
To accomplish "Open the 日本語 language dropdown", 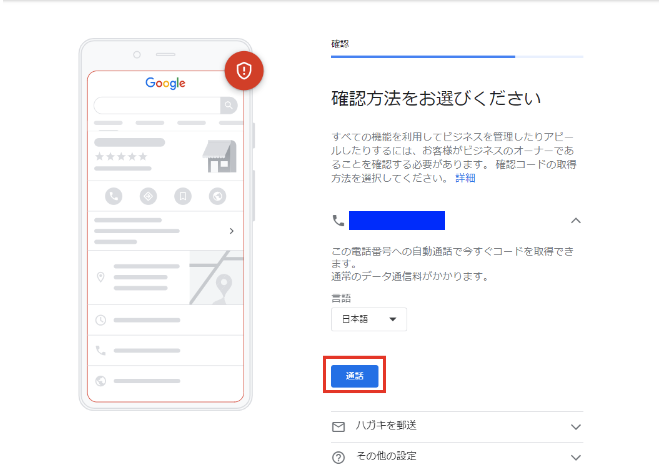I will [x=369, y=320].
